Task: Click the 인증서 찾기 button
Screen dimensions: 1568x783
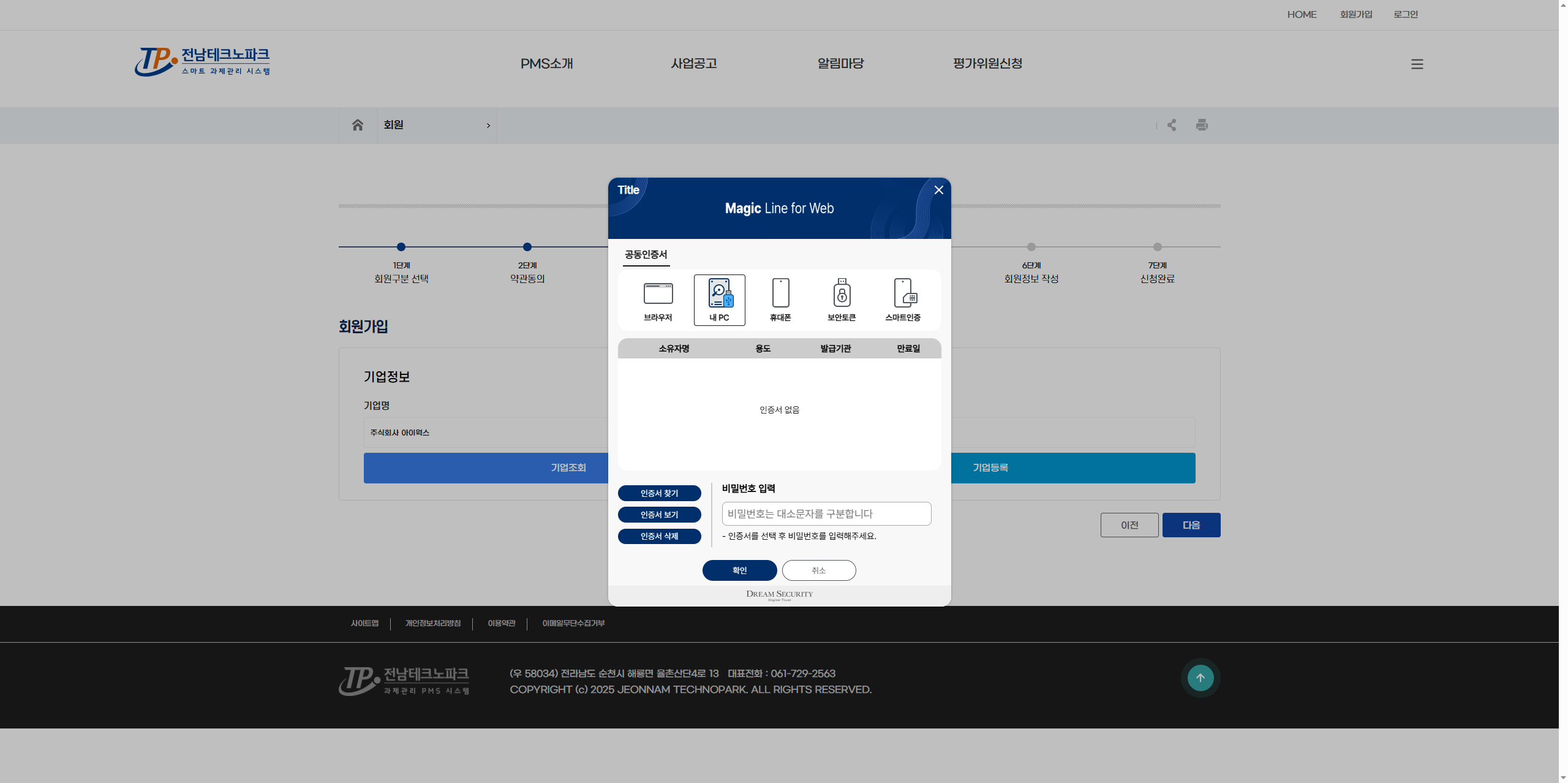Action: coord(660,493)
